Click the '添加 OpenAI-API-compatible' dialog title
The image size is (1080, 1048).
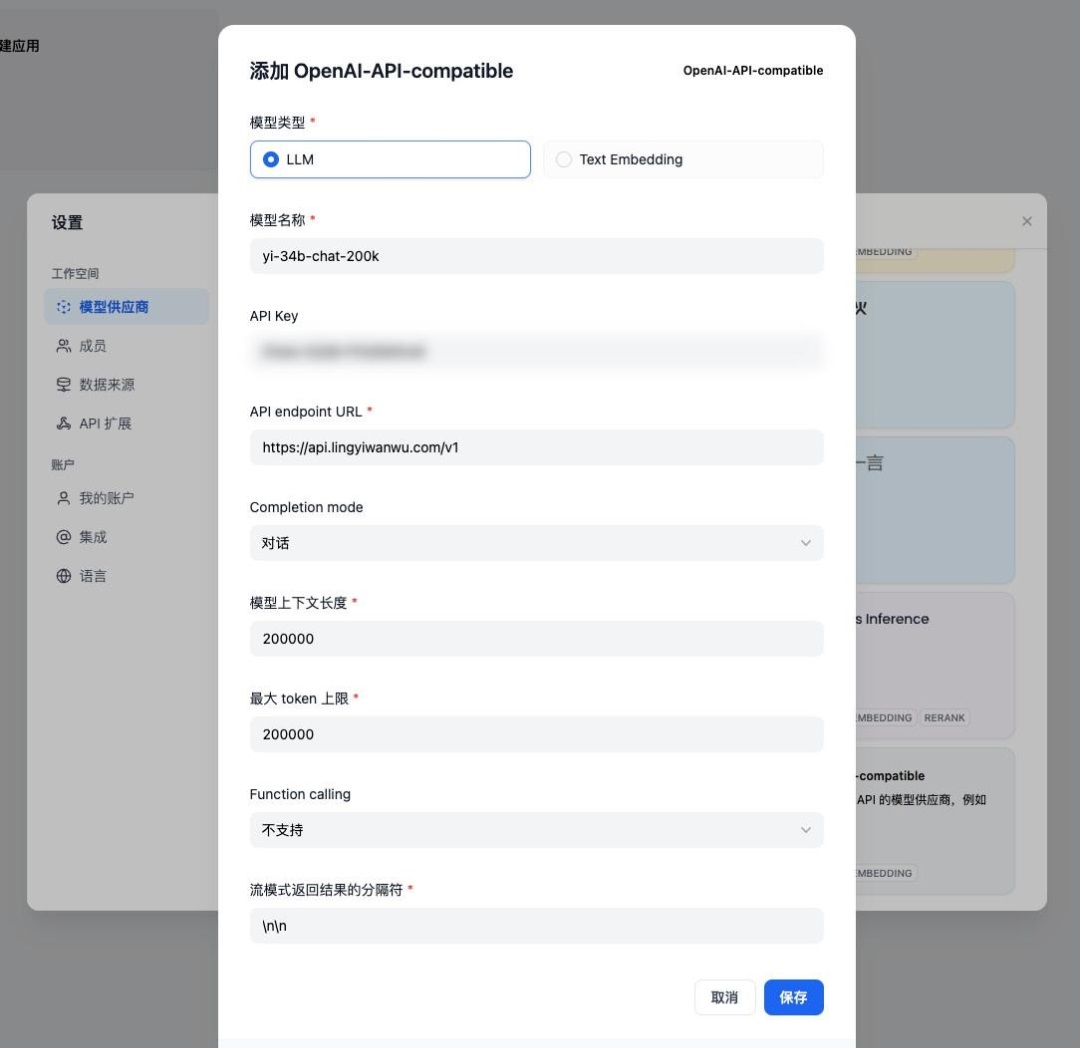click(381, 71)
